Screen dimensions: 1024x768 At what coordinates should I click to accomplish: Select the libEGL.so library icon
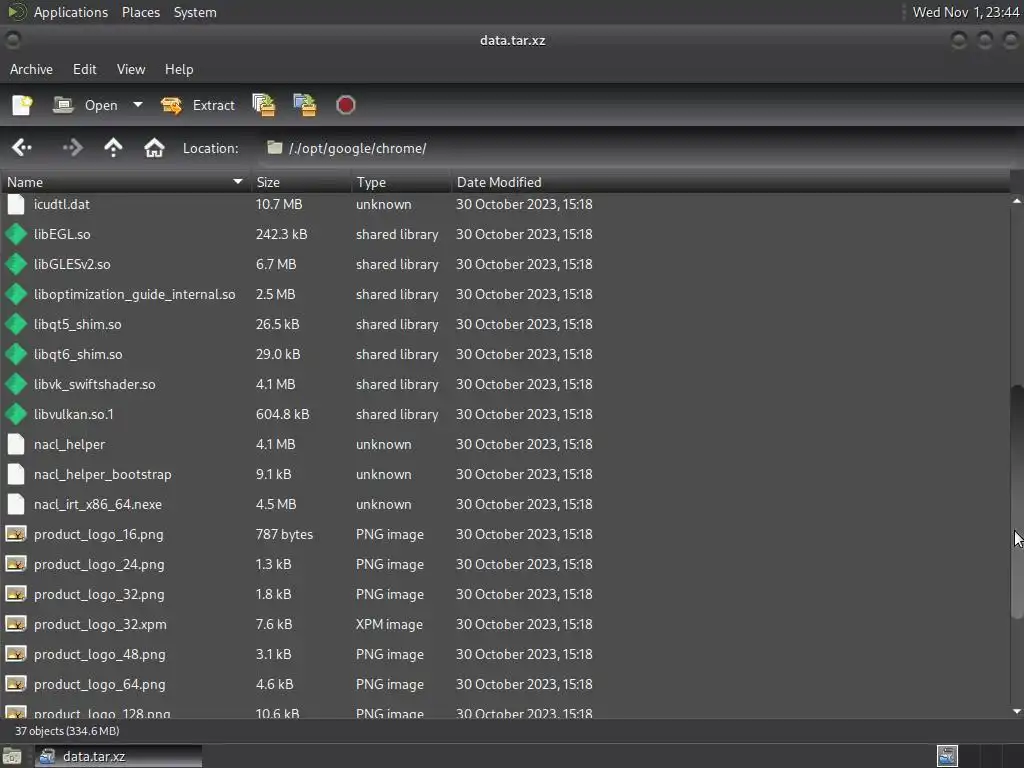[16, 234]
